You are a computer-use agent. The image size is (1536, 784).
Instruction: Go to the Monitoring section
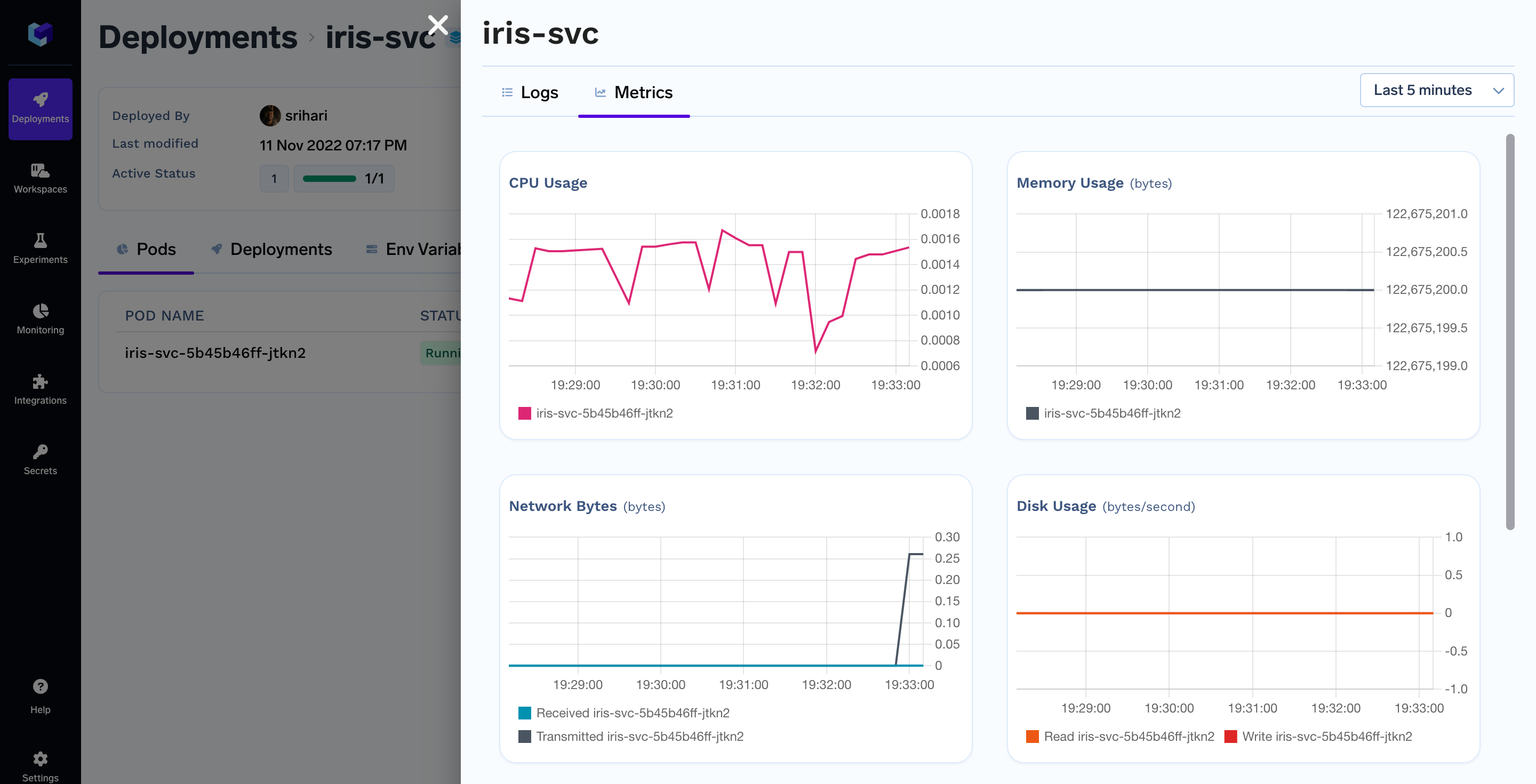40,319
